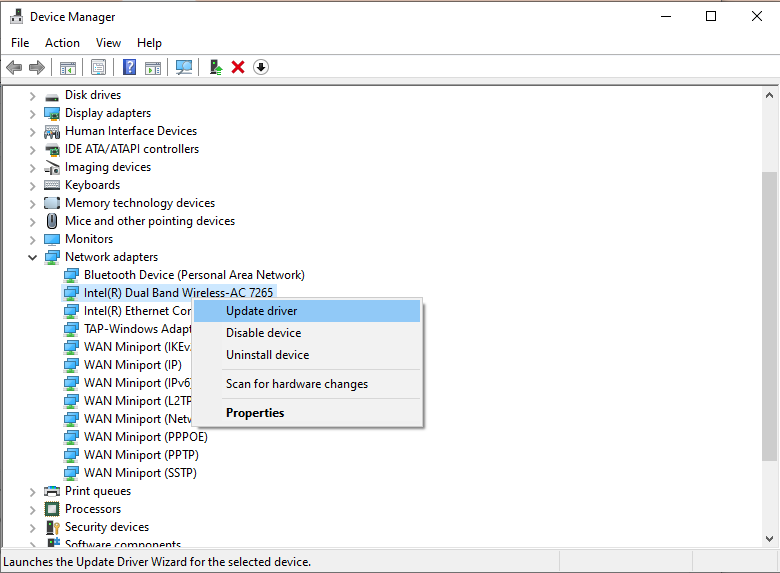The height and width of the screenshot is (573, 780).
Task: Expand the Disk drives node
Action: point(32,96)
